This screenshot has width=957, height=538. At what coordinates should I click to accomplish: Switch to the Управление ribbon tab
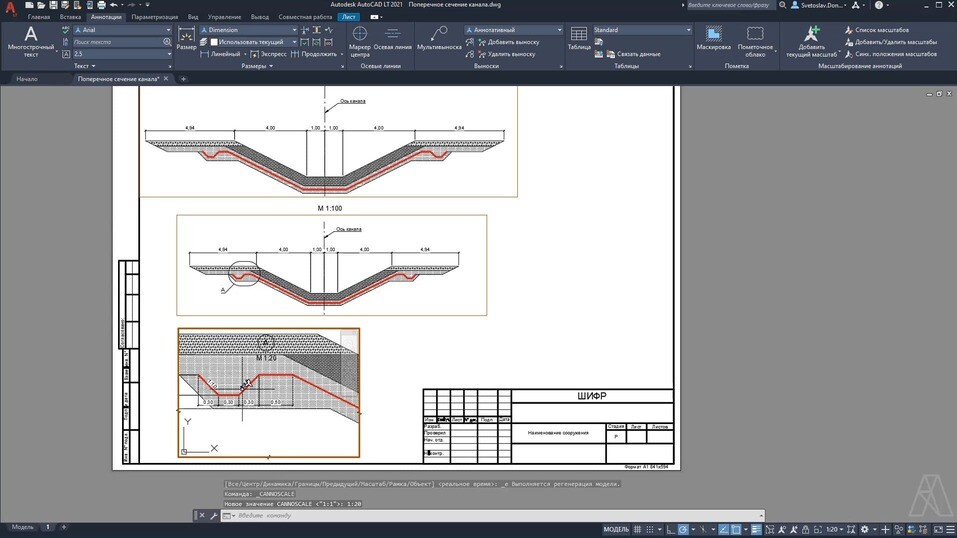224,17
